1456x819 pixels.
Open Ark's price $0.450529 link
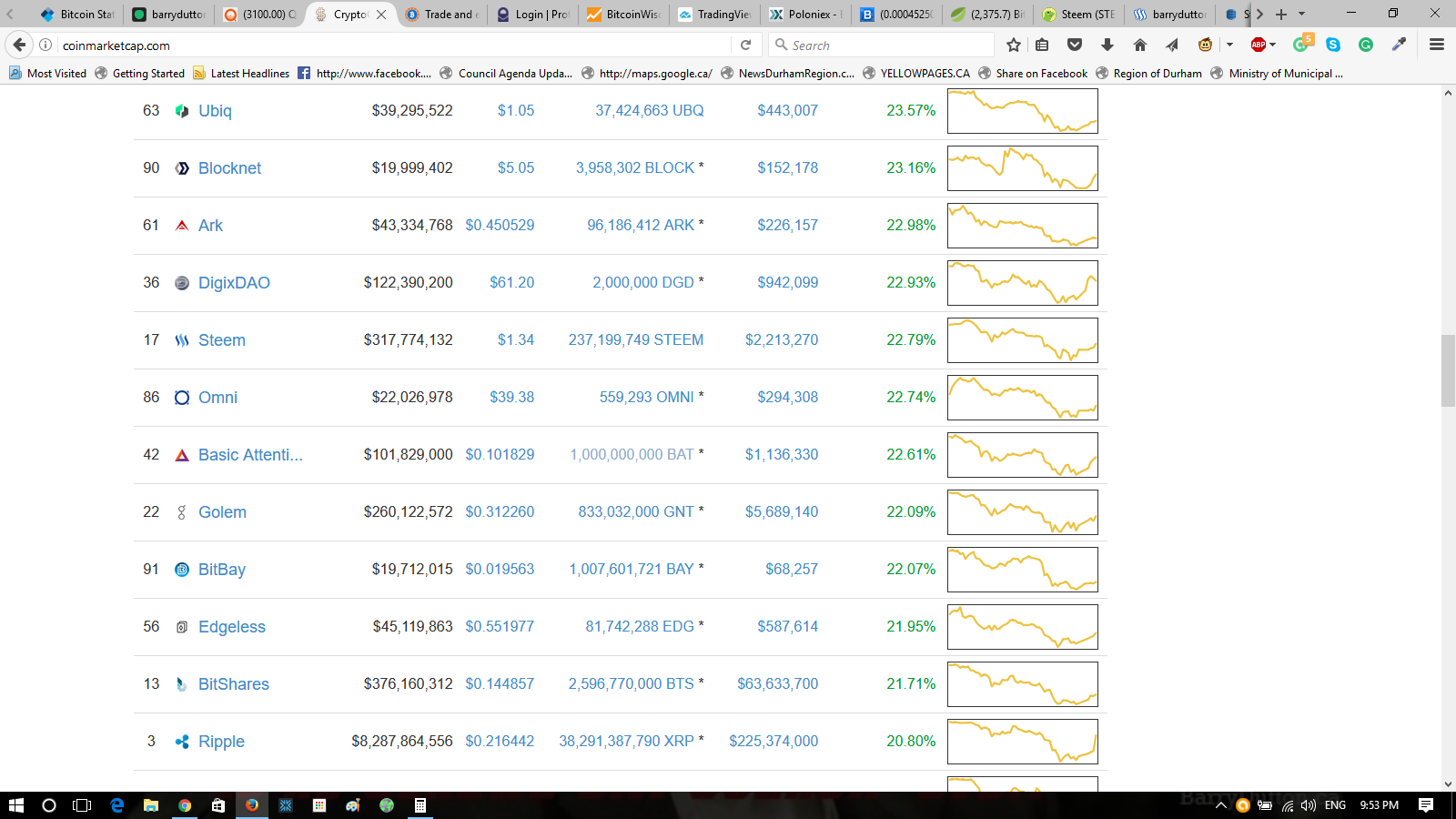click(x=500, y=226)
